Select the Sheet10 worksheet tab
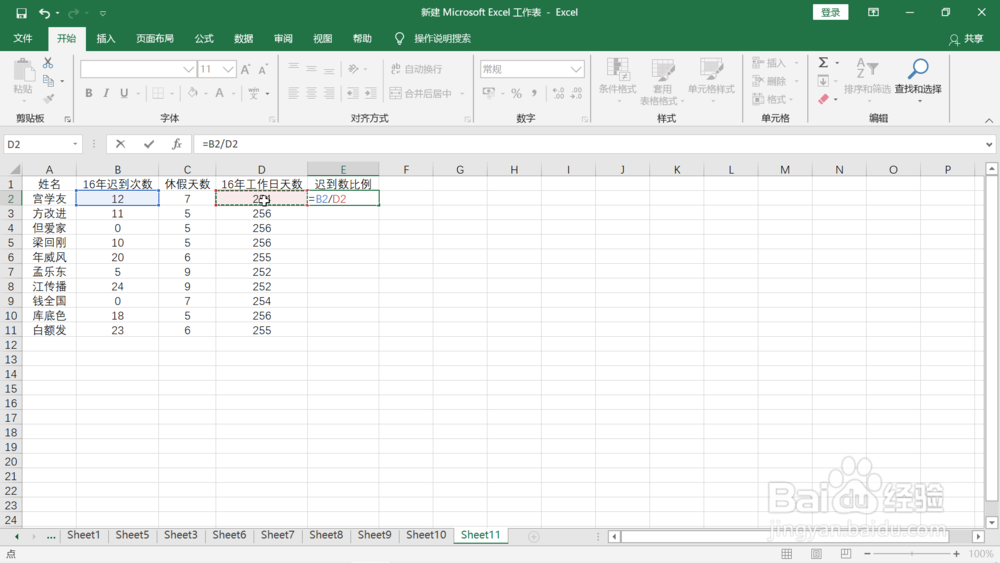Image resolution: width=1000 pixels, height=563 pixels. click(x=426, y=535)
